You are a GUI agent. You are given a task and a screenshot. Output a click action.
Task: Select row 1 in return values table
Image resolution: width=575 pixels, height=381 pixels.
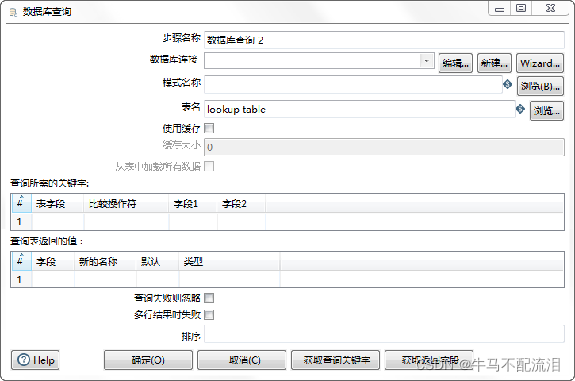pos(22,279)
